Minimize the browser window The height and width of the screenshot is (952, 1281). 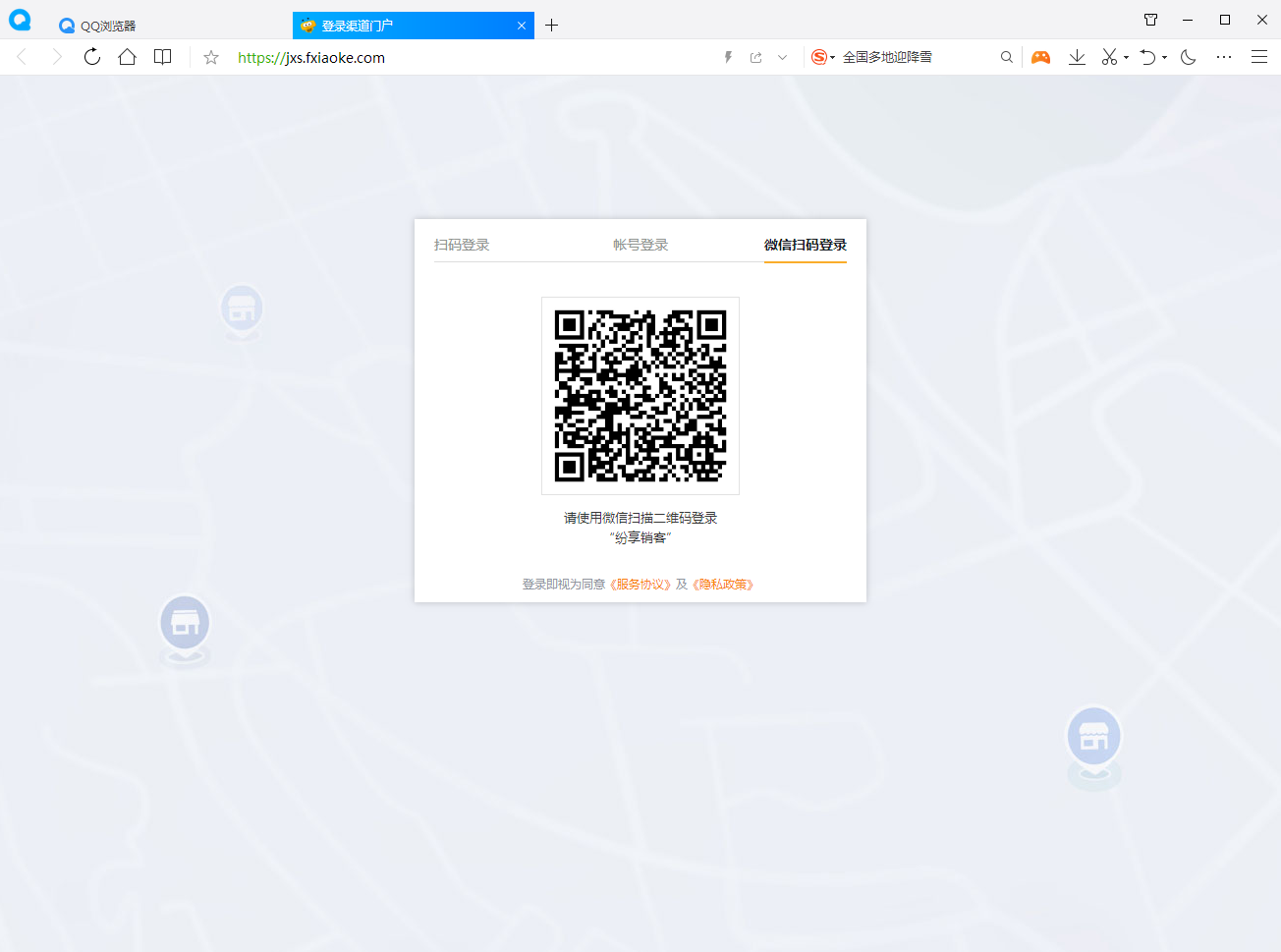point(1188,20)
